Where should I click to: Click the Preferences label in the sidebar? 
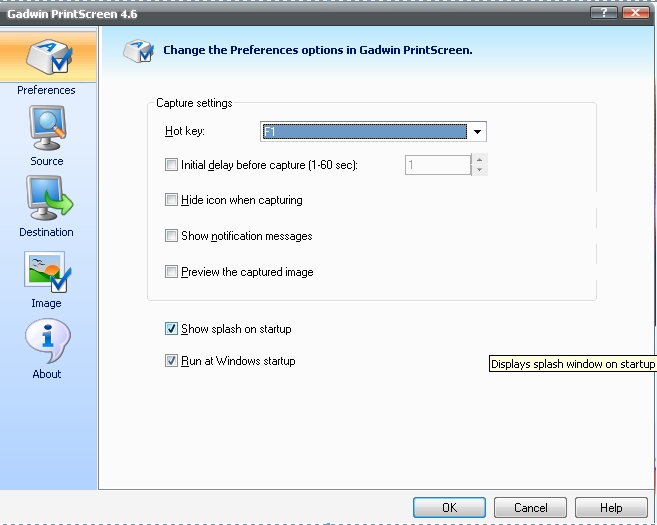pyautogui.click(x=46, y=90)
